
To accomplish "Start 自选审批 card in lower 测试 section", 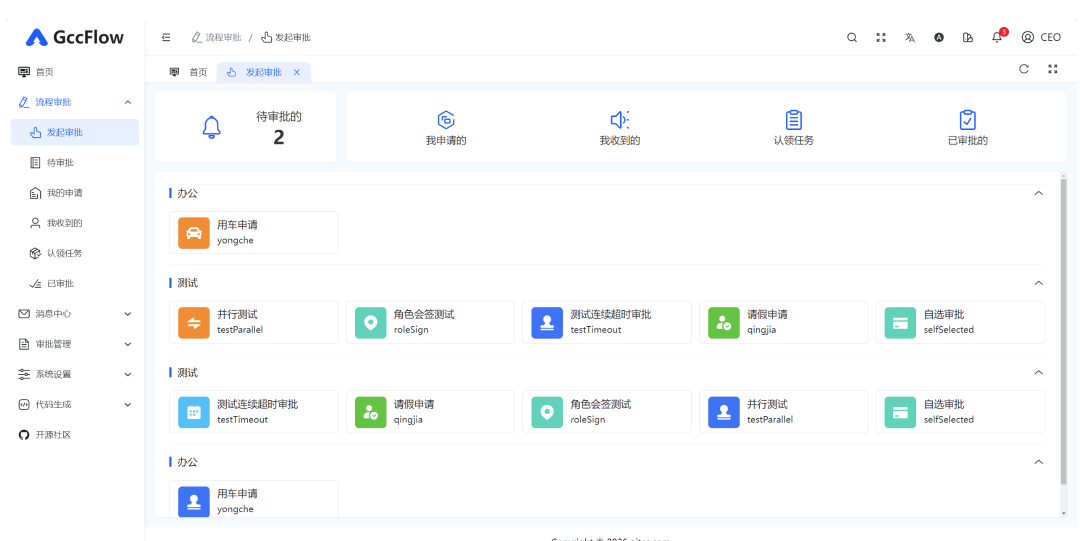I will pos(960,411).
